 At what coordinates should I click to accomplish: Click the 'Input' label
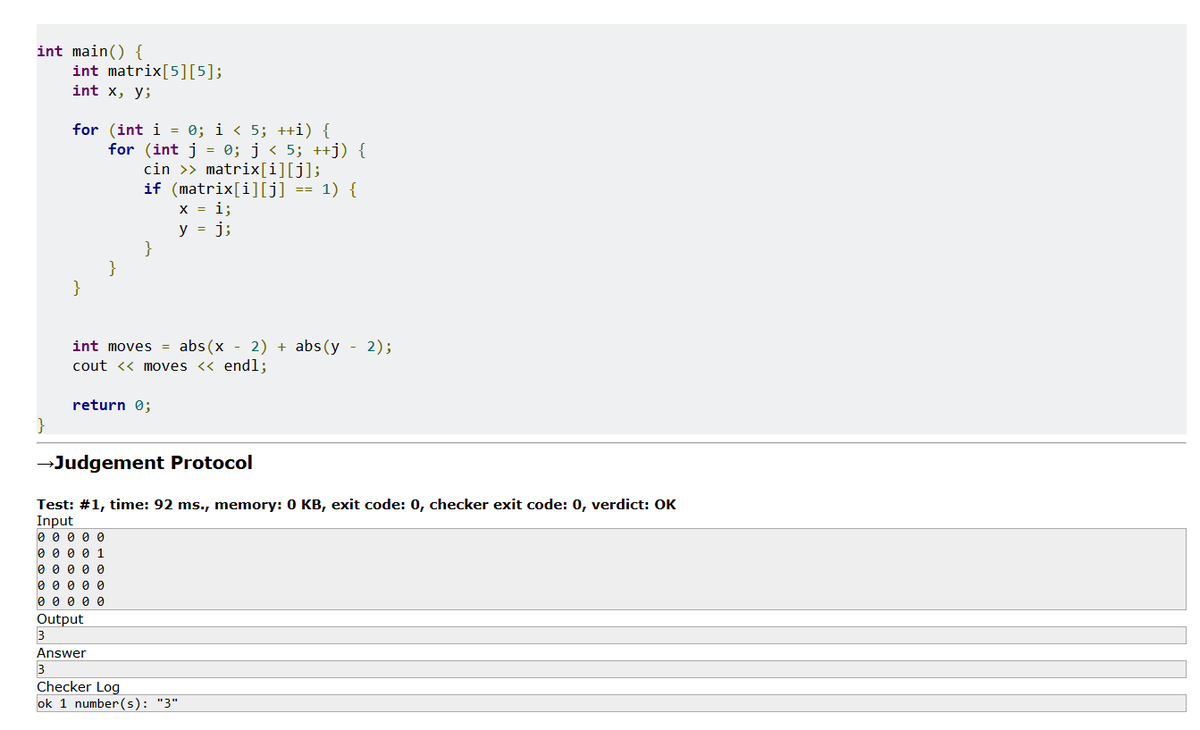55,521
